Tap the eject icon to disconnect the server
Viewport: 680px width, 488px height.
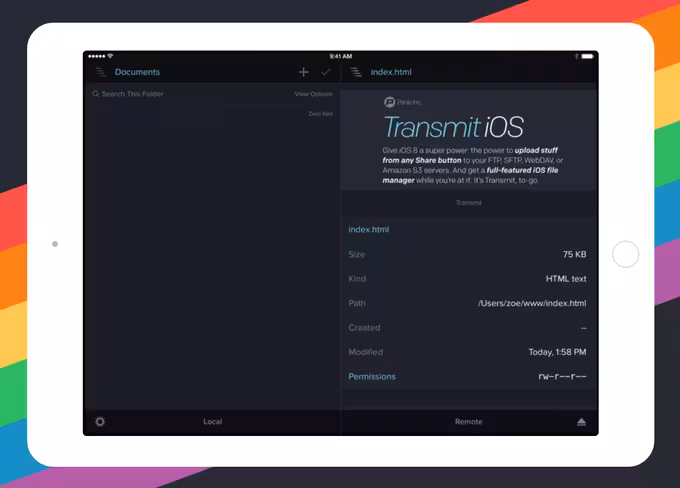tap(582, 422)
